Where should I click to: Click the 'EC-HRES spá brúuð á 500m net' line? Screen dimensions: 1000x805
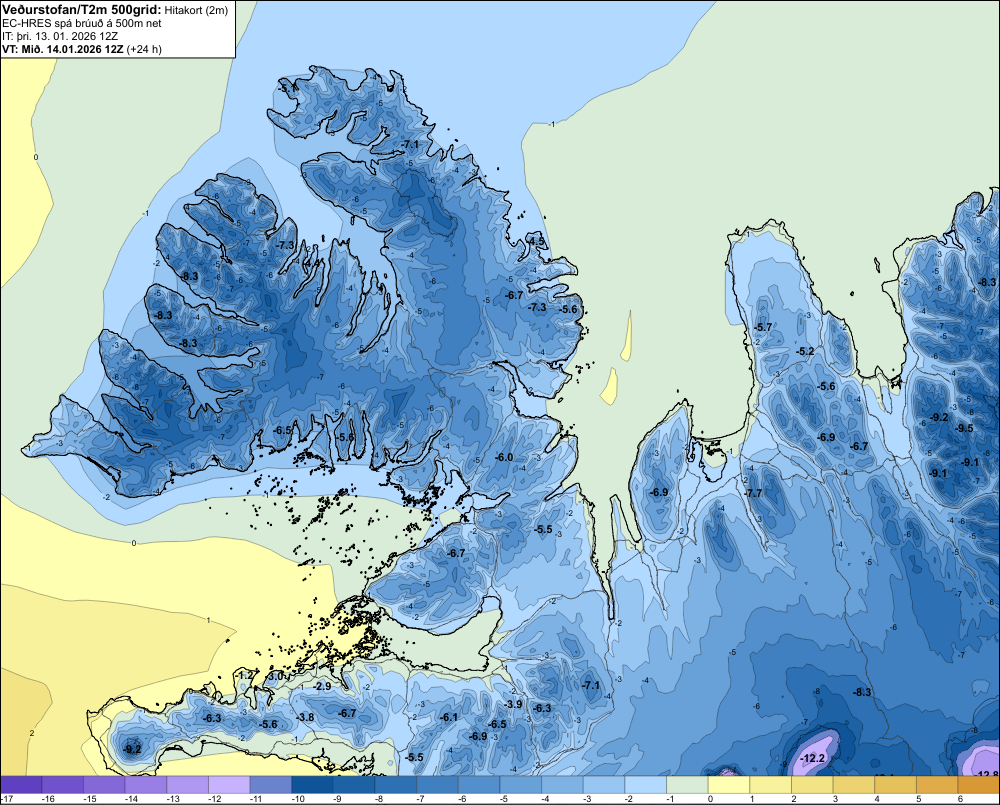[82, 23]
